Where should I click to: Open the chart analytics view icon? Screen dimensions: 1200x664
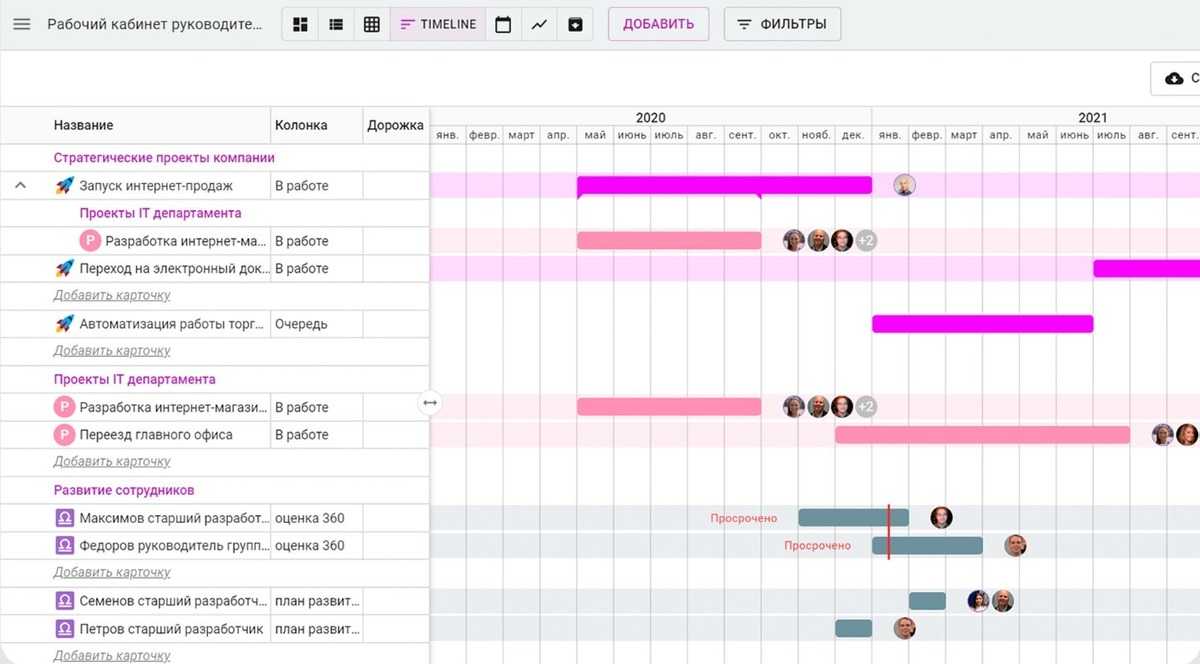pyautogui.click(x=539, y=24)
